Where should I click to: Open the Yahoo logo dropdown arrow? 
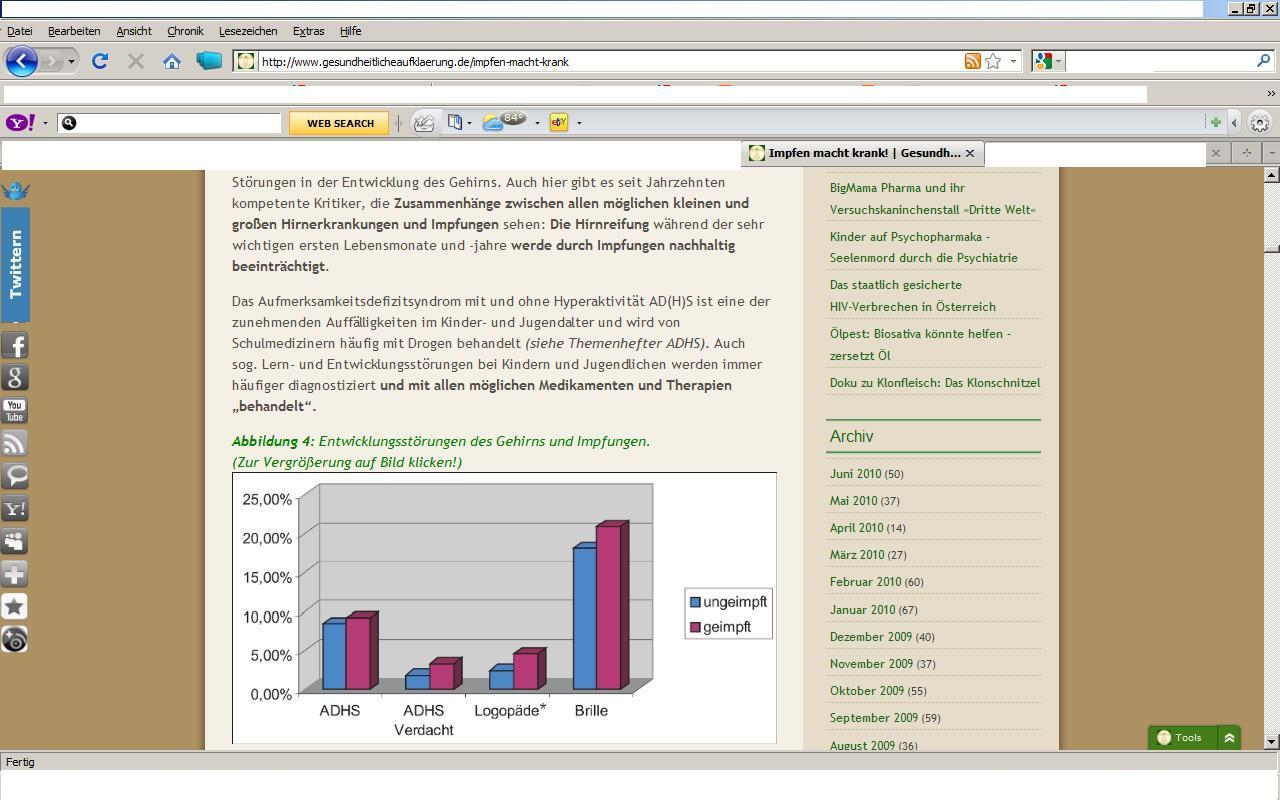pyautogui.click(x=45, y=124)
